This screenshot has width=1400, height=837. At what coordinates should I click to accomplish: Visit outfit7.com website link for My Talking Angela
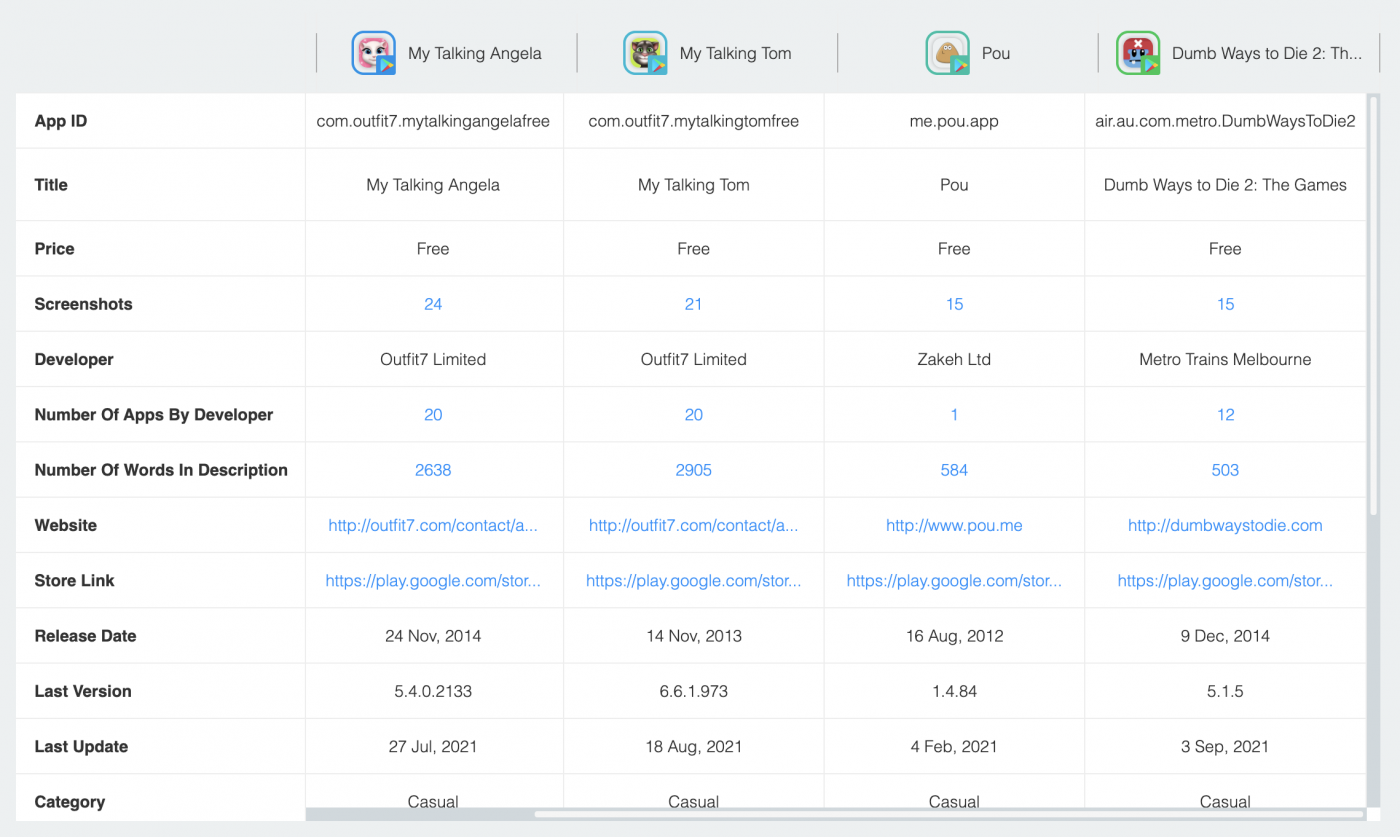coord(433,525)
